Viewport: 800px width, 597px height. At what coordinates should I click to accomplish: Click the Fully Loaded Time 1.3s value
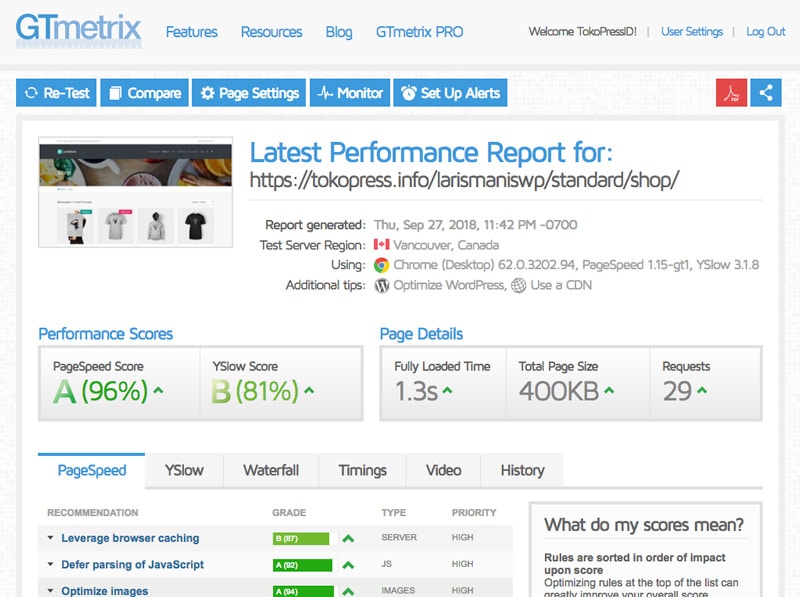pyautogui.click(x=416, y=391)
